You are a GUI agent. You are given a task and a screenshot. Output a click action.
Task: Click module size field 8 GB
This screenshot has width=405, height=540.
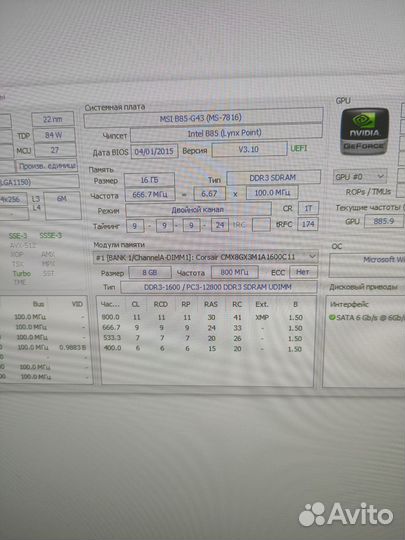pos(150,272)
